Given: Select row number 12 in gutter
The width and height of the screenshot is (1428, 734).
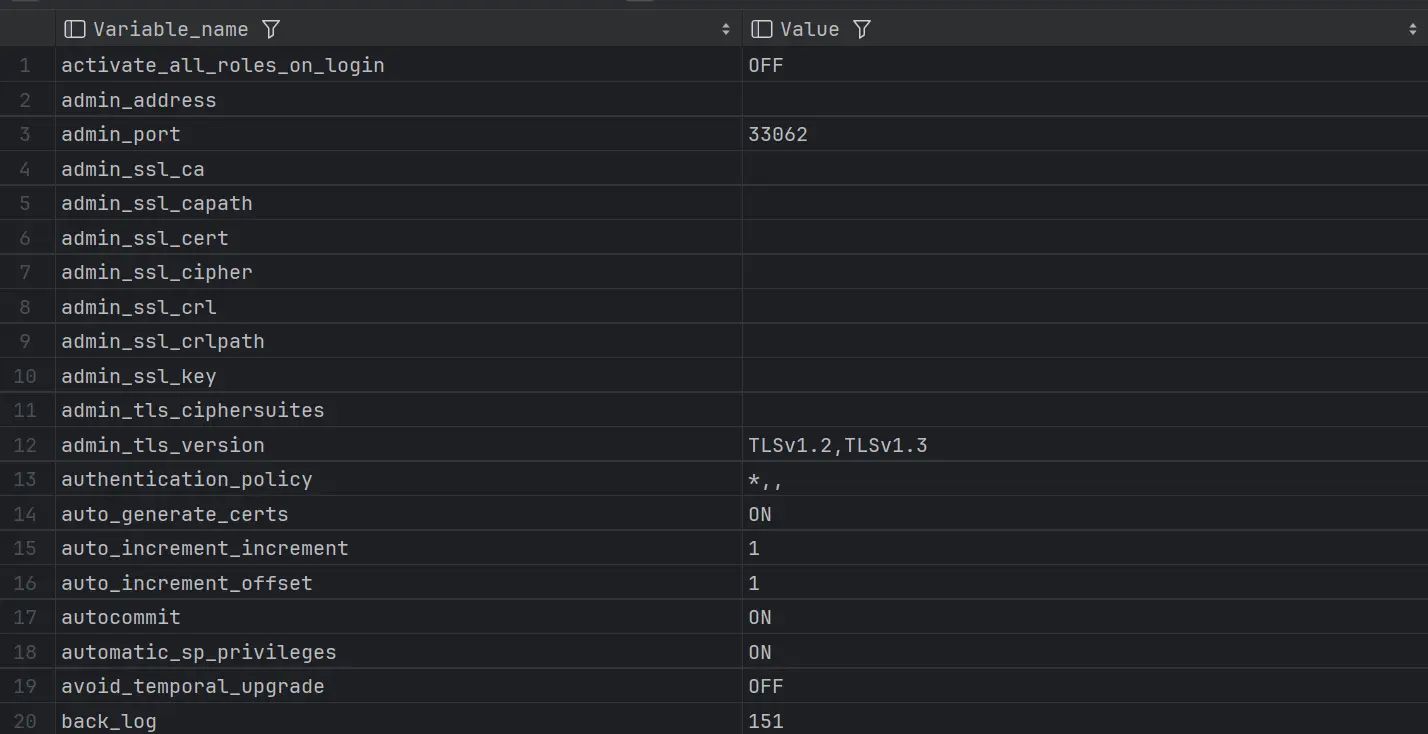Looking at the screenshot, I should (x=25, y=445).
